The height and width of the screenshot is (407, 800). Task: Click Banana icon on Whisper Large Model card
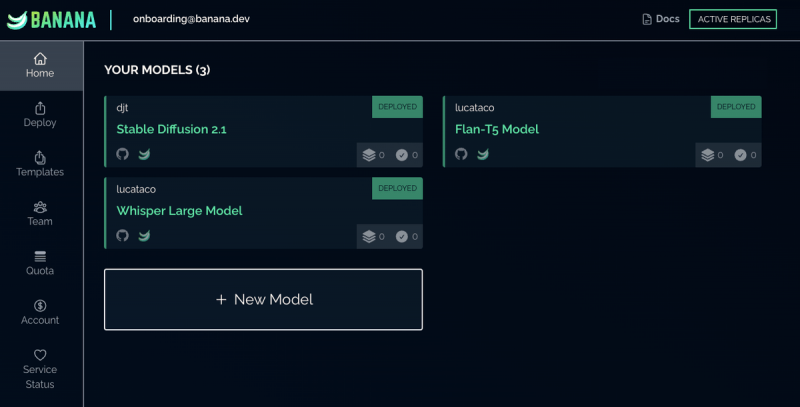pos(144,236)
